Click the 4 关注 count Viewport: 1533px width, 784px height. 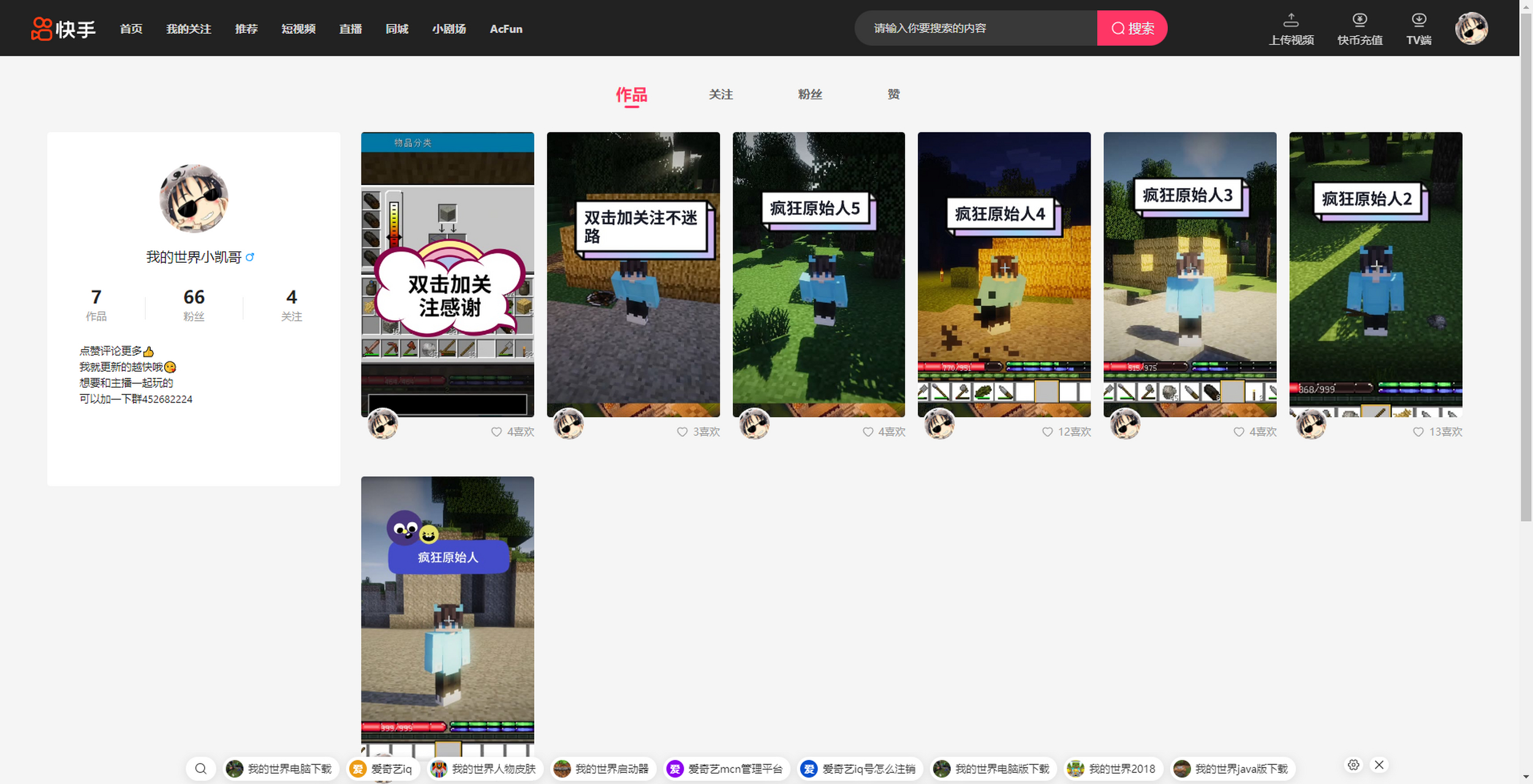pos(292,304)
